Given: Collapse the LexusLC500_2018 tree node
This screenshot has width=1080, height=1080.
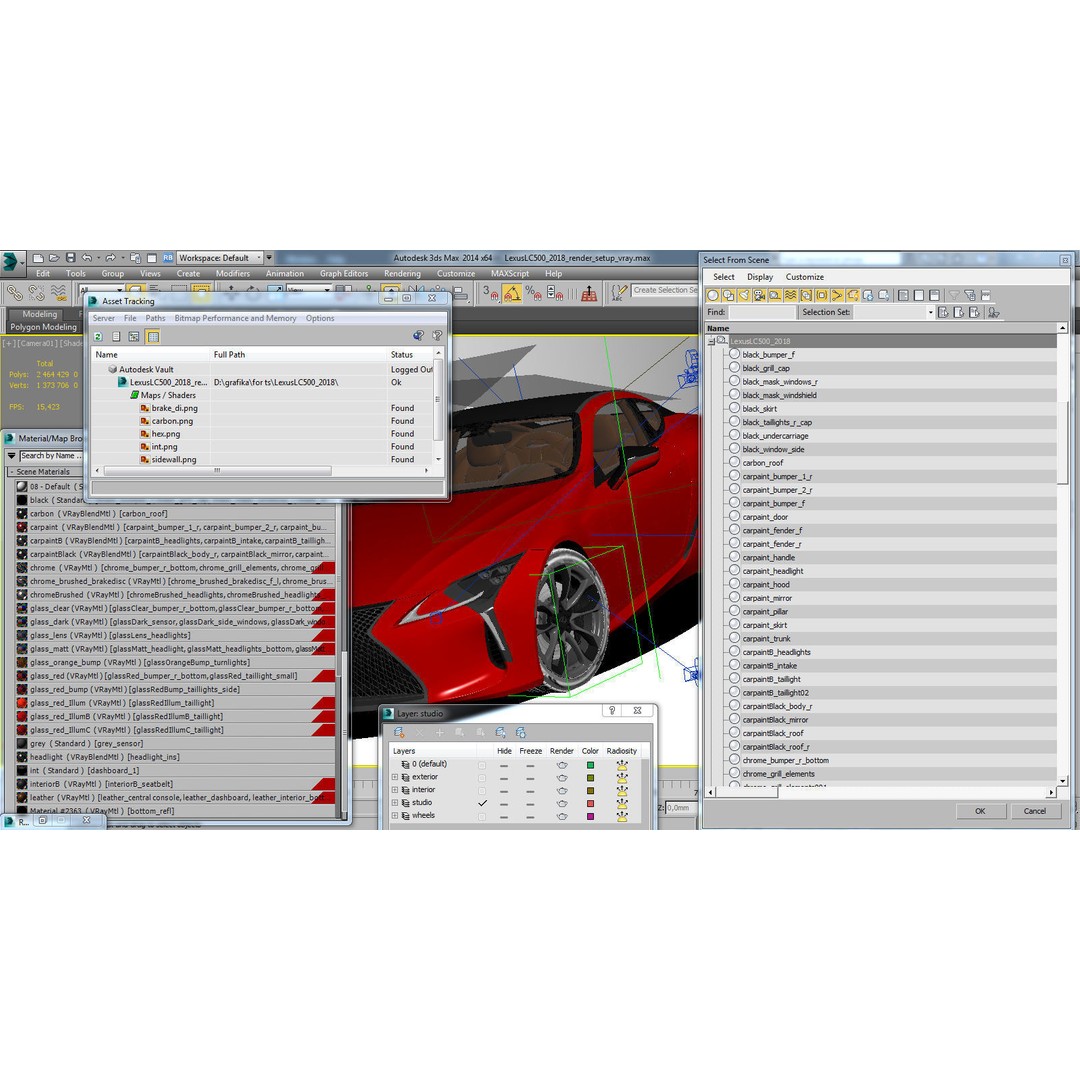Looking at the screenshot, I should (711, 342).
